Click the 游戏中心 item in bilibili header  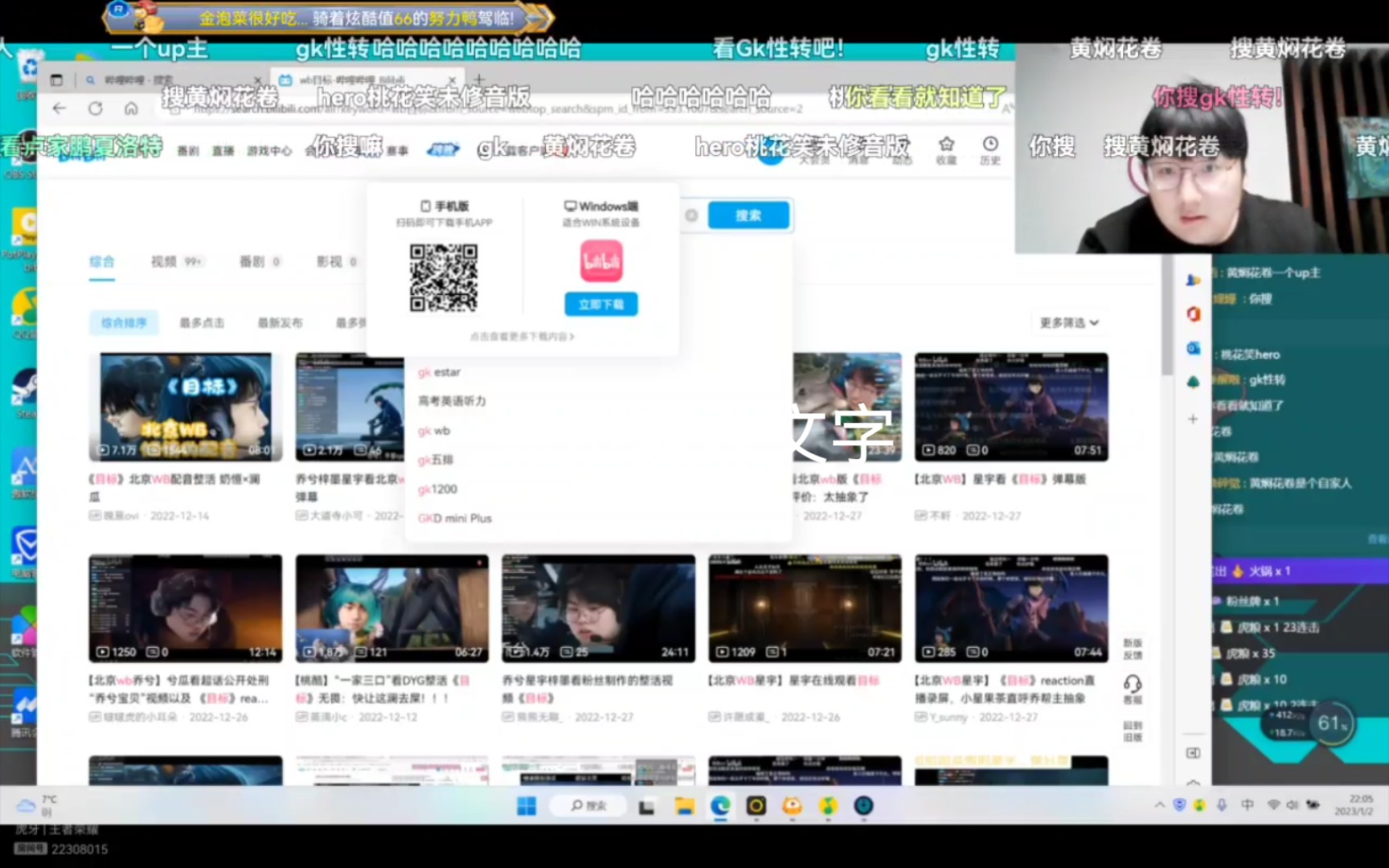269,151
